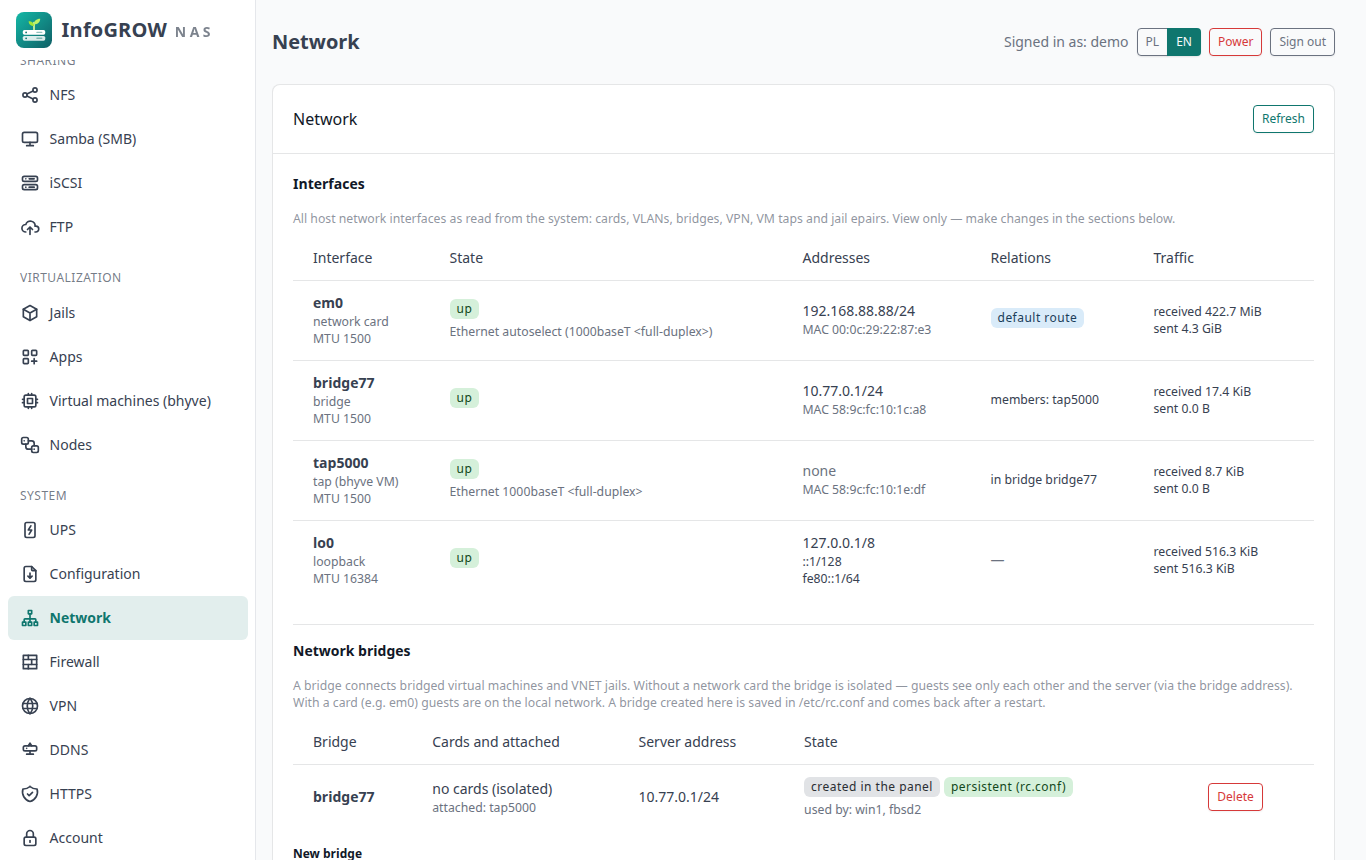Switch language to EN
The height and width of the screenshot is (860, 1366).
click(1184, 42)
